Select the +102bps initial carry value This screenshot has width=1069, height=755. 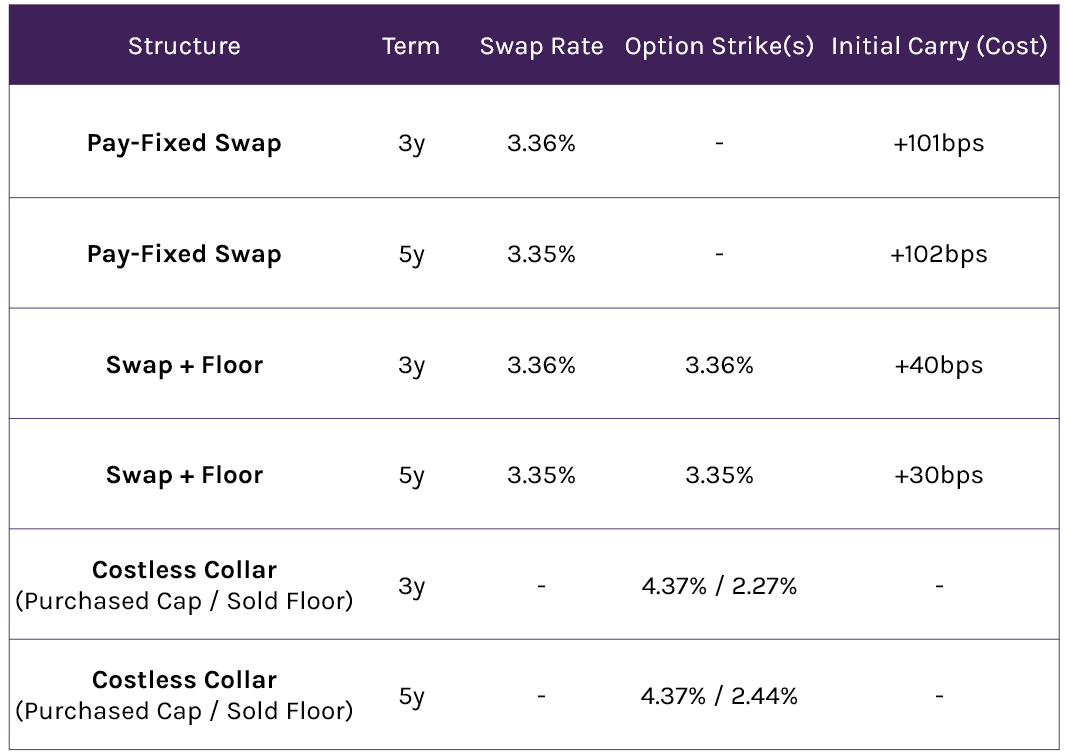(x=939, y=254)
